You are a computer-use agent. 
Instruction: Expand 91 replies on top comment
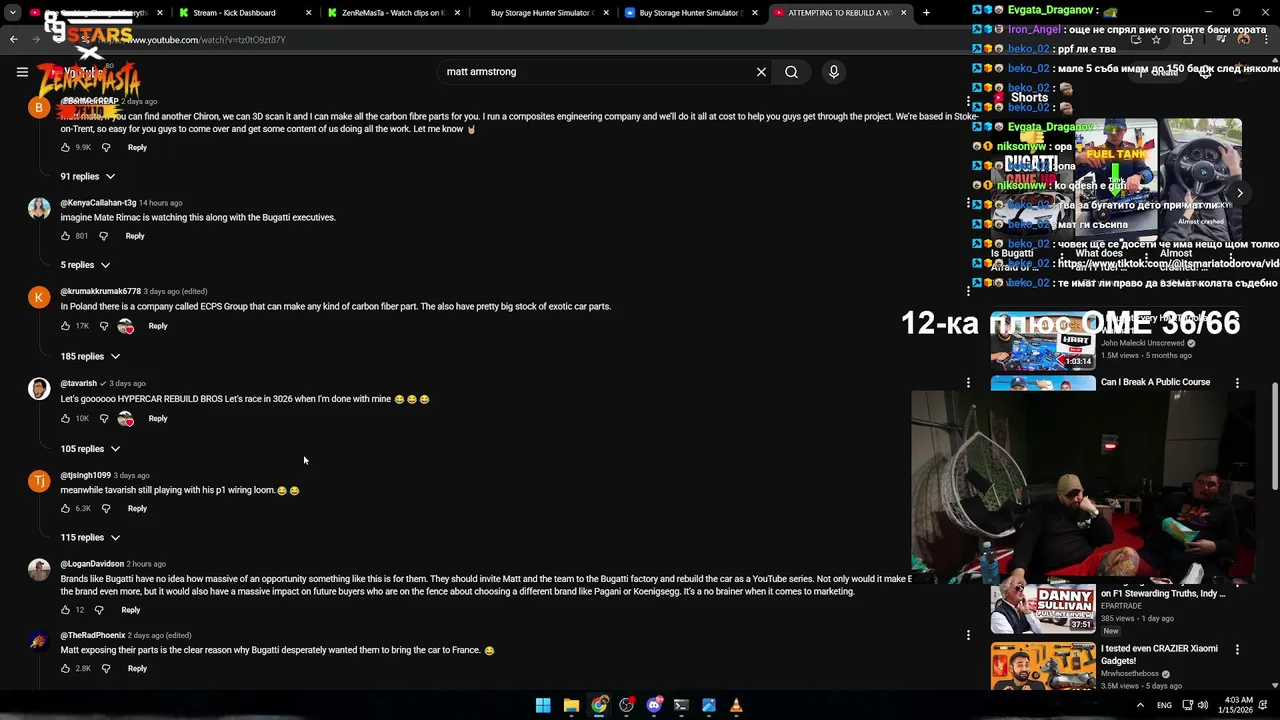[x=88, y=177]
